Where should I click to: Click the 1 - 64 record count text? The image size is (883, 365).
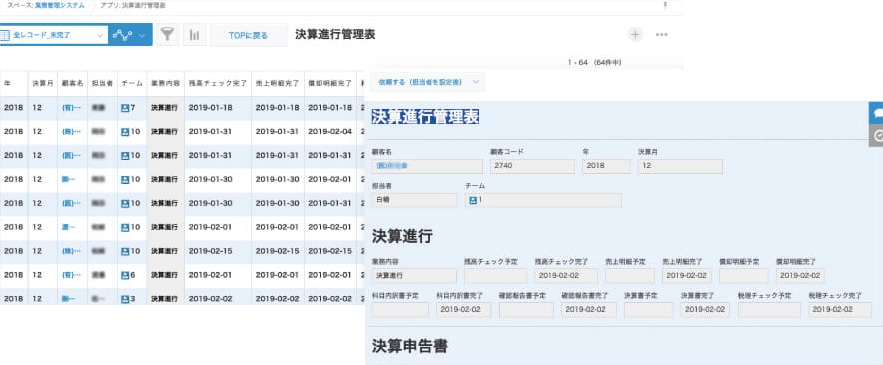[x=595, y=63]
